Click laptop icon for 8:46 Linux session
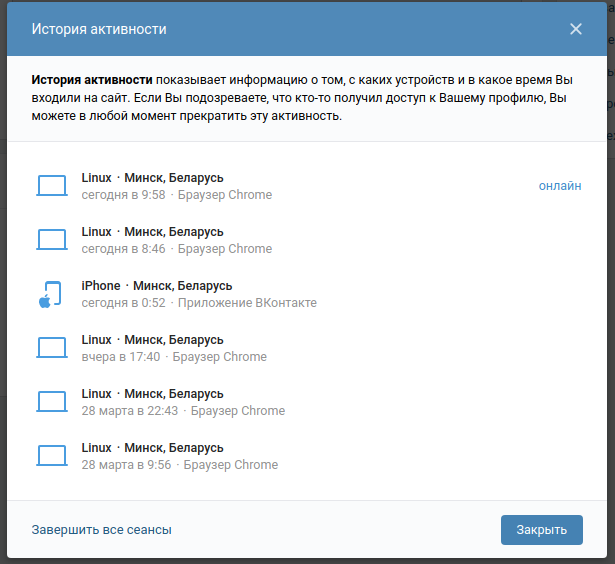Screen dimensions: 615x564 51,240
